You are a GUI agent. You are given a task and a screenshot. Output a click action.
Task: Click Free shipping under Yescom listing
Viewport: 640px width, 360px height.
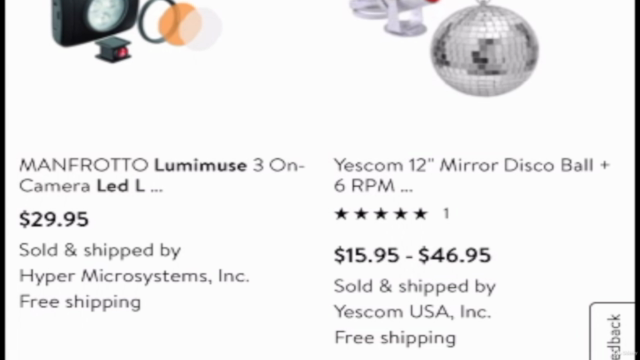395,338
